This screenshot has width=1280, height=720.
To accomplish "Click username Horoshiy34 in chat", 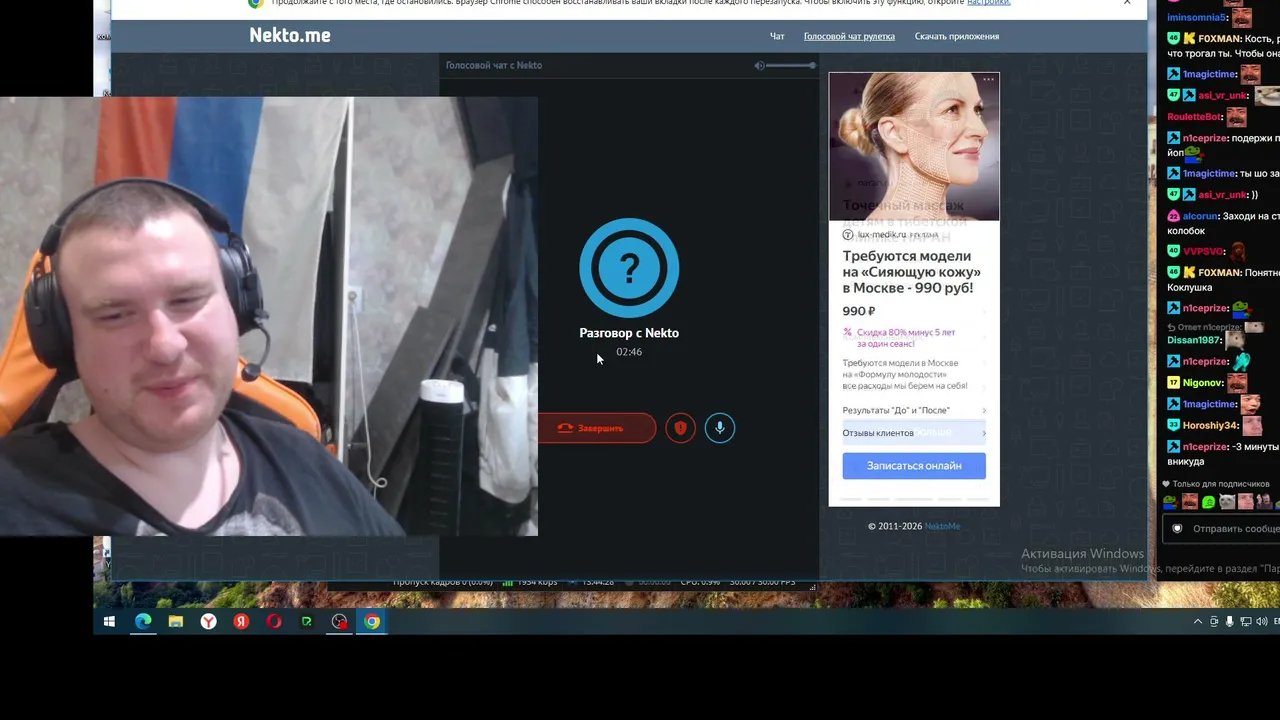I will (x=1210, y=426).
